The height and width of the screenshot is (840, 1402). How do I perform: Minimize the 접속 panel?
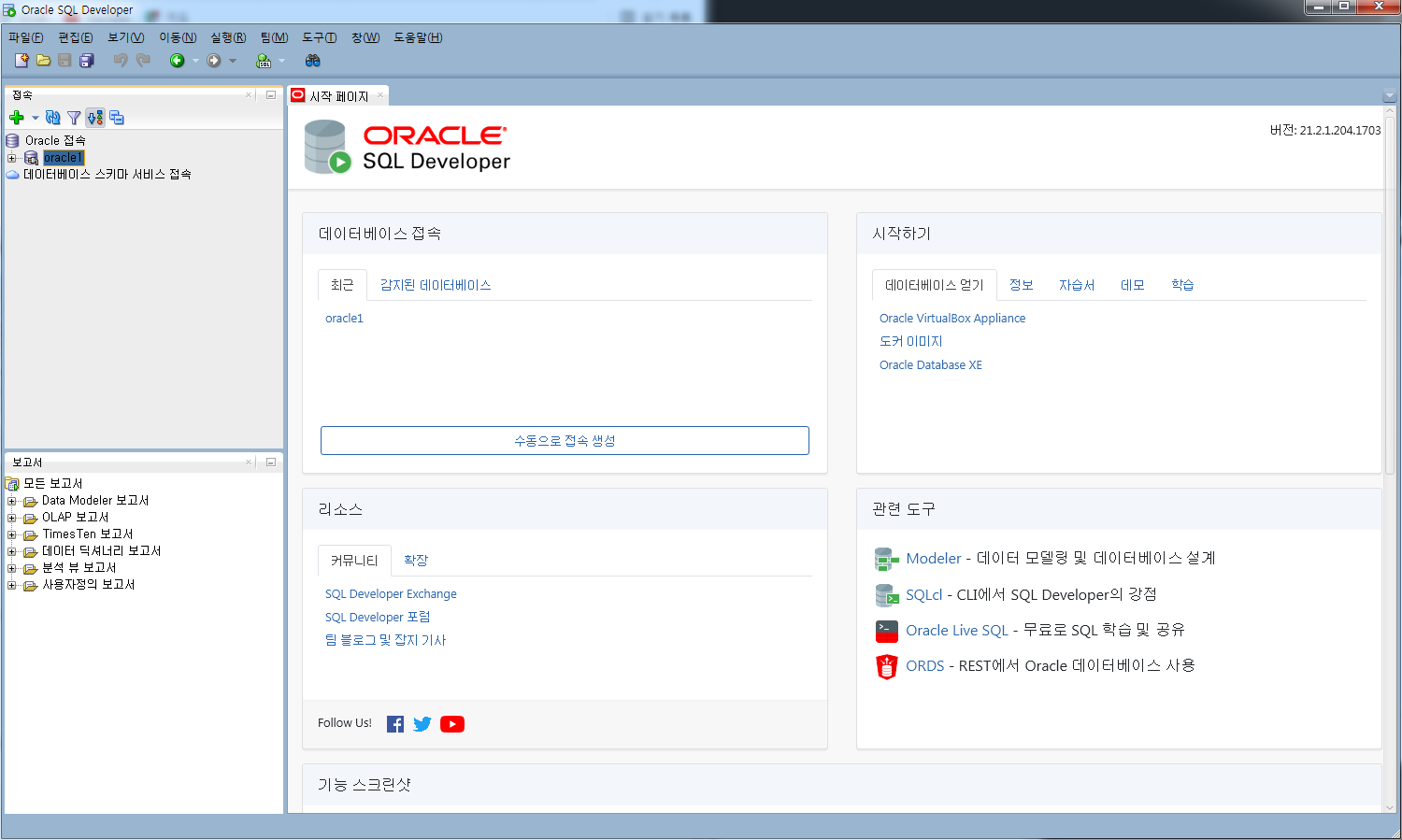pos(271,95)
